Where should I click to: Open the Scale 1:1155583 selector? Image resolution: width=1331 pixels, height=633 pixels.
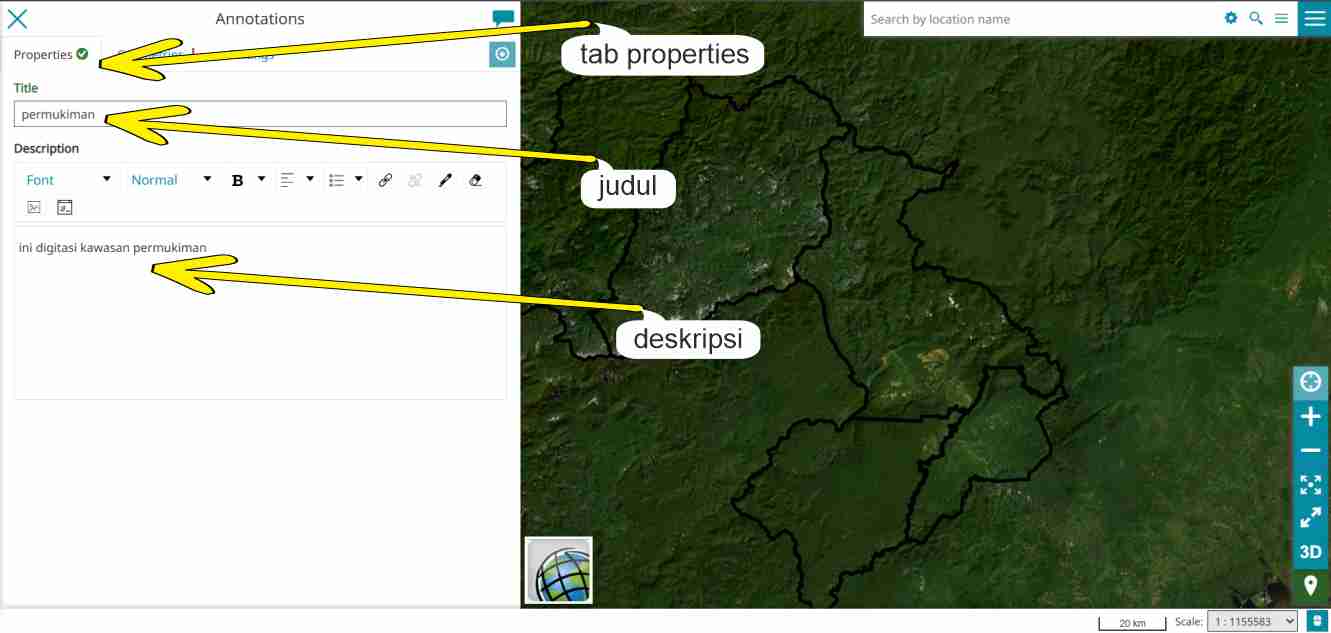(1252, 621)
